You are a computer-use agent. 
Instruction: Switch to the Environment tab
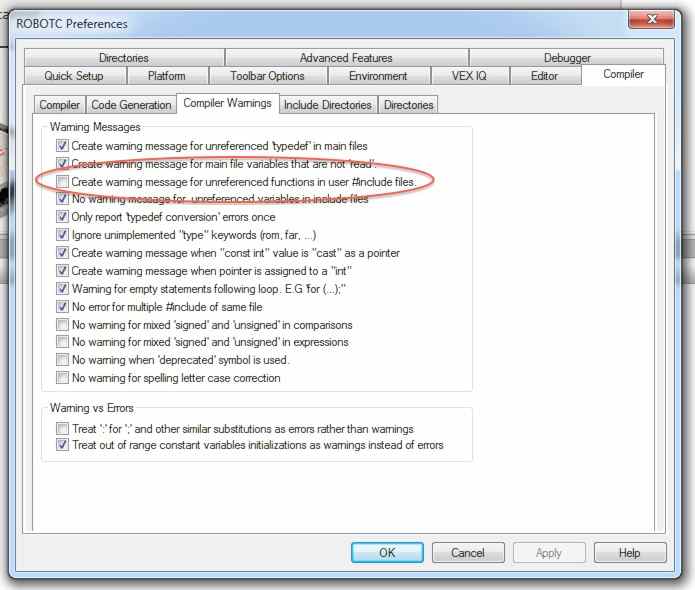tap(378, 76)
